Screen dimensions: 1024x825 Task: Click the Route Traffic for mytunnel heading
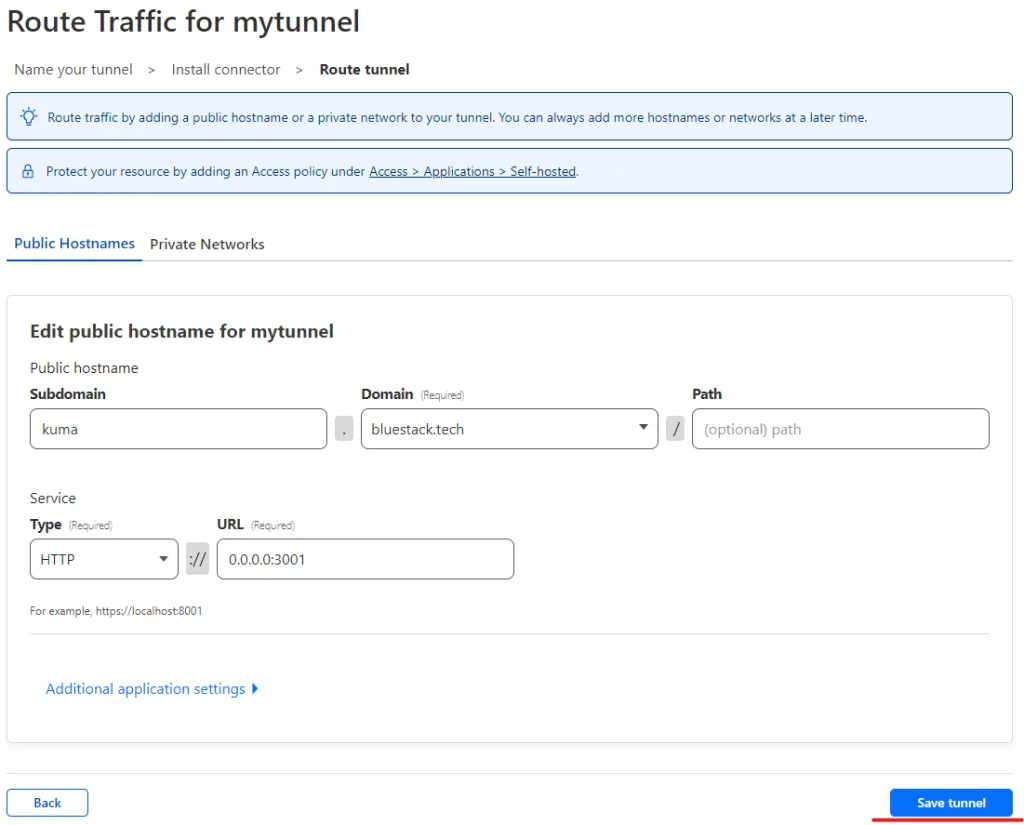(x=184, y=22)
